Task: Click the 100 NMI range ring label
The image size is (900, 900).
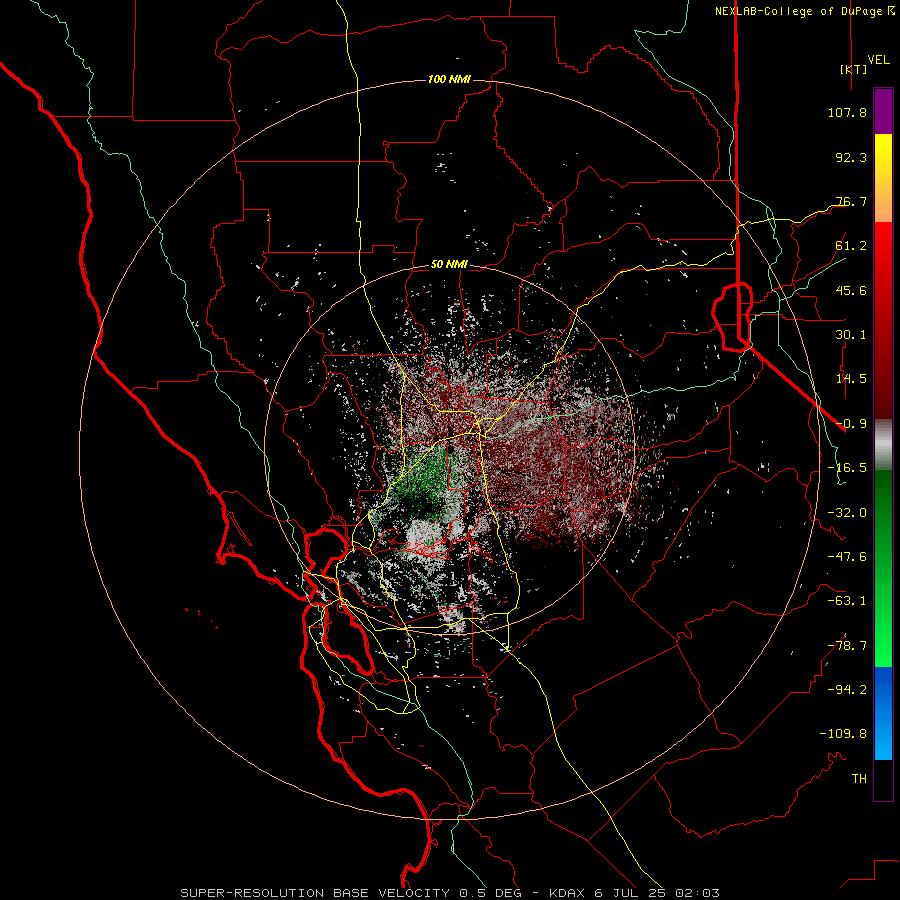Action: click(449, 79)
